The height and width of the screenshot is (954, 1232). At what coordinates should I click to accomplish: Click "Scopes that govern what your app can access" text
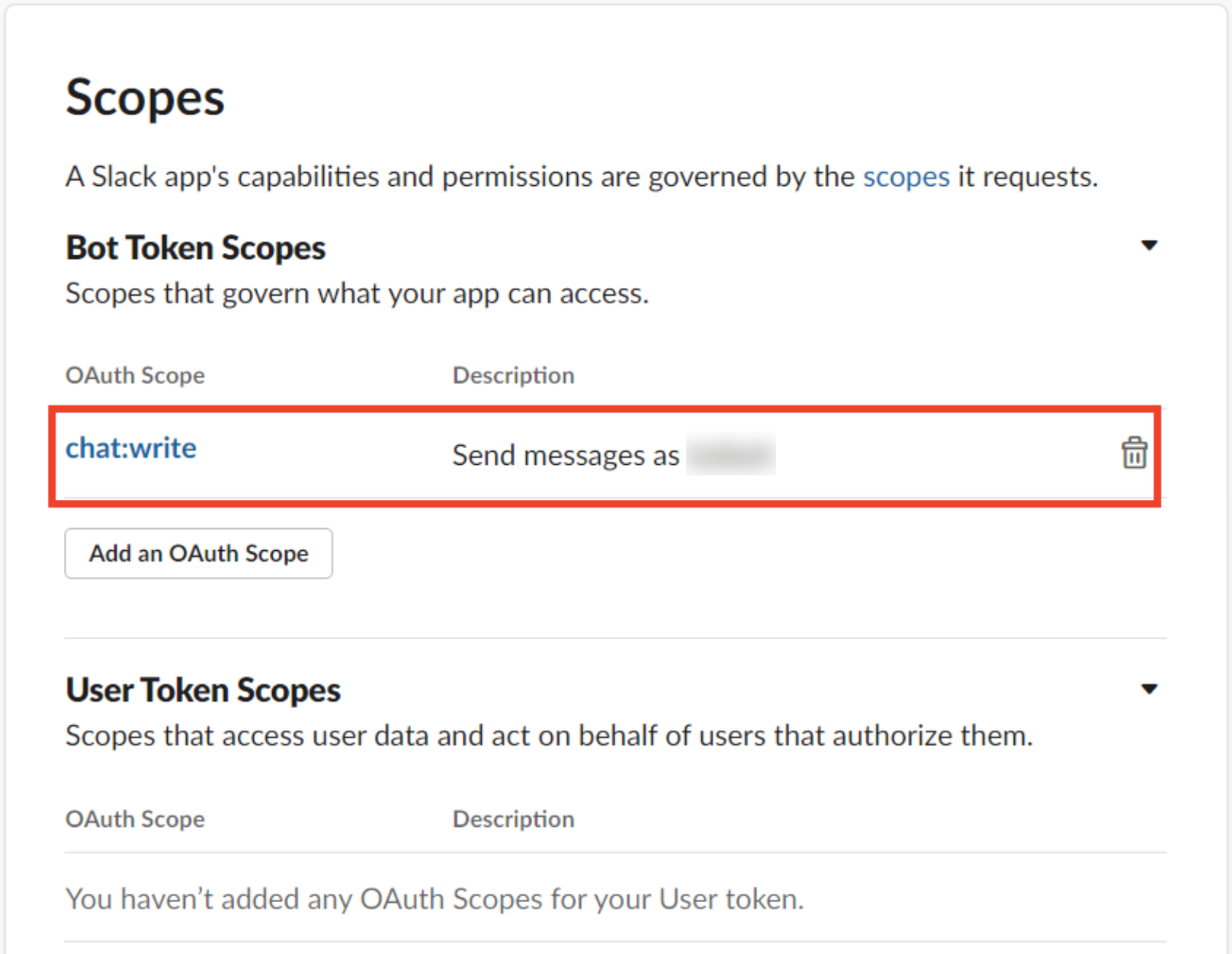[357, 294]
